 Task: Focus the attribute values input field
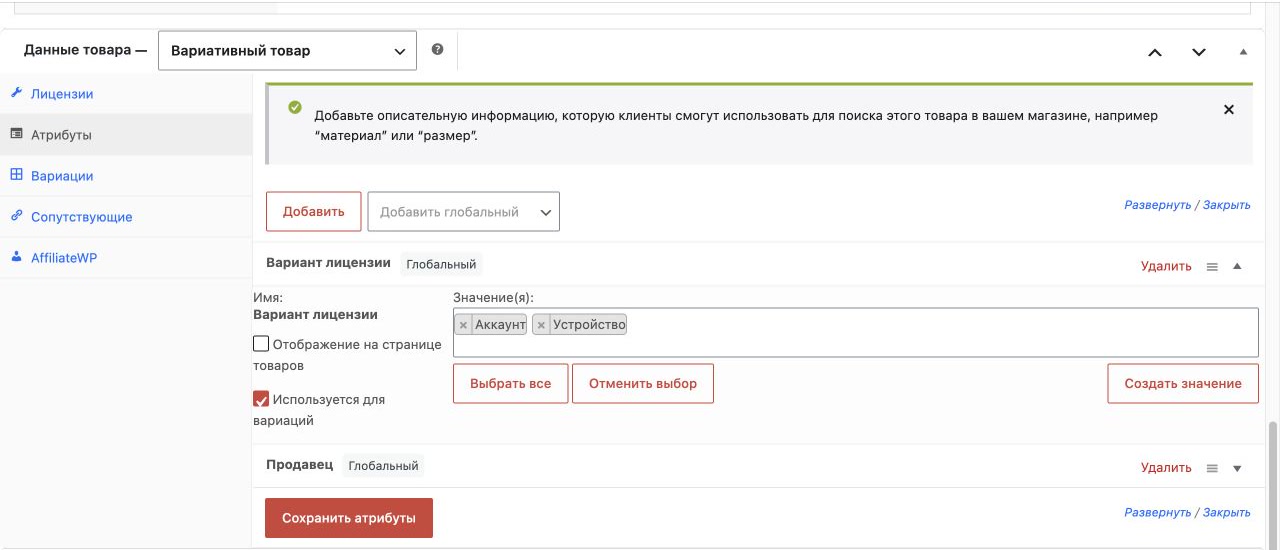[856, 332]
